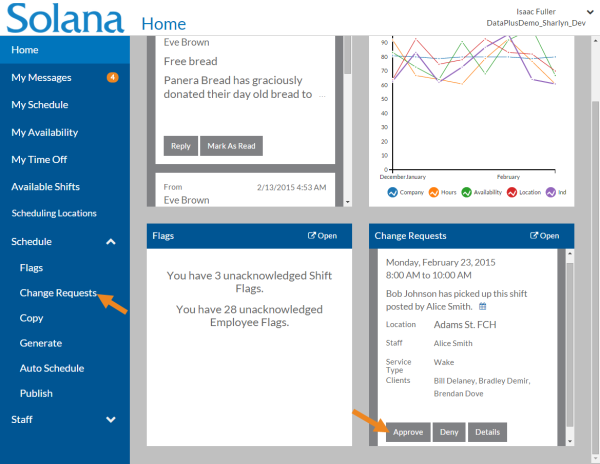The width and height of the screenshot is (600, 464).
Task: Toggle the Hours series legend icon
Action: (x=434, y=191)
